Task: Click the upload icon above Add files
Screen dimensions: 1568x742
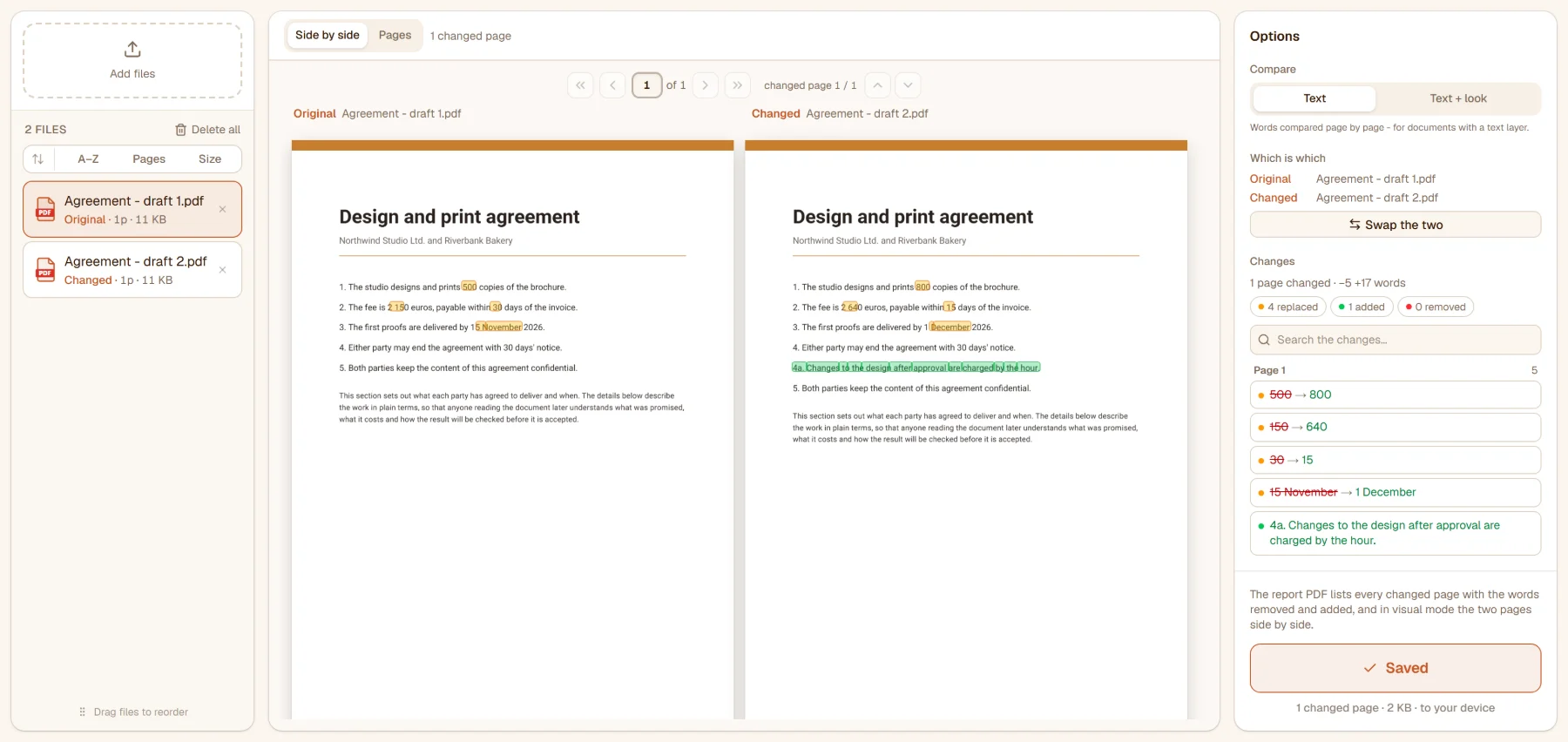Action: [x=132, y=49]
